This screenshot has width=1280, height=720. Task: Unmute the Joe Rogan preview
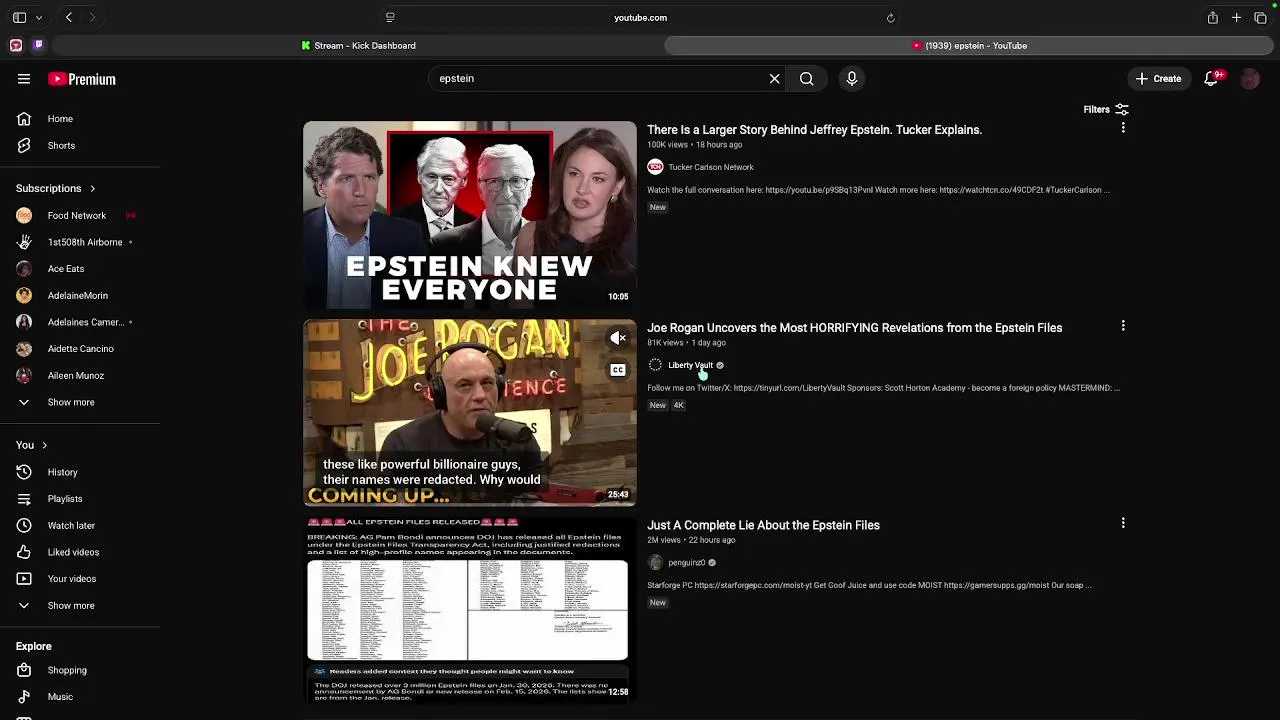point(618,338)
